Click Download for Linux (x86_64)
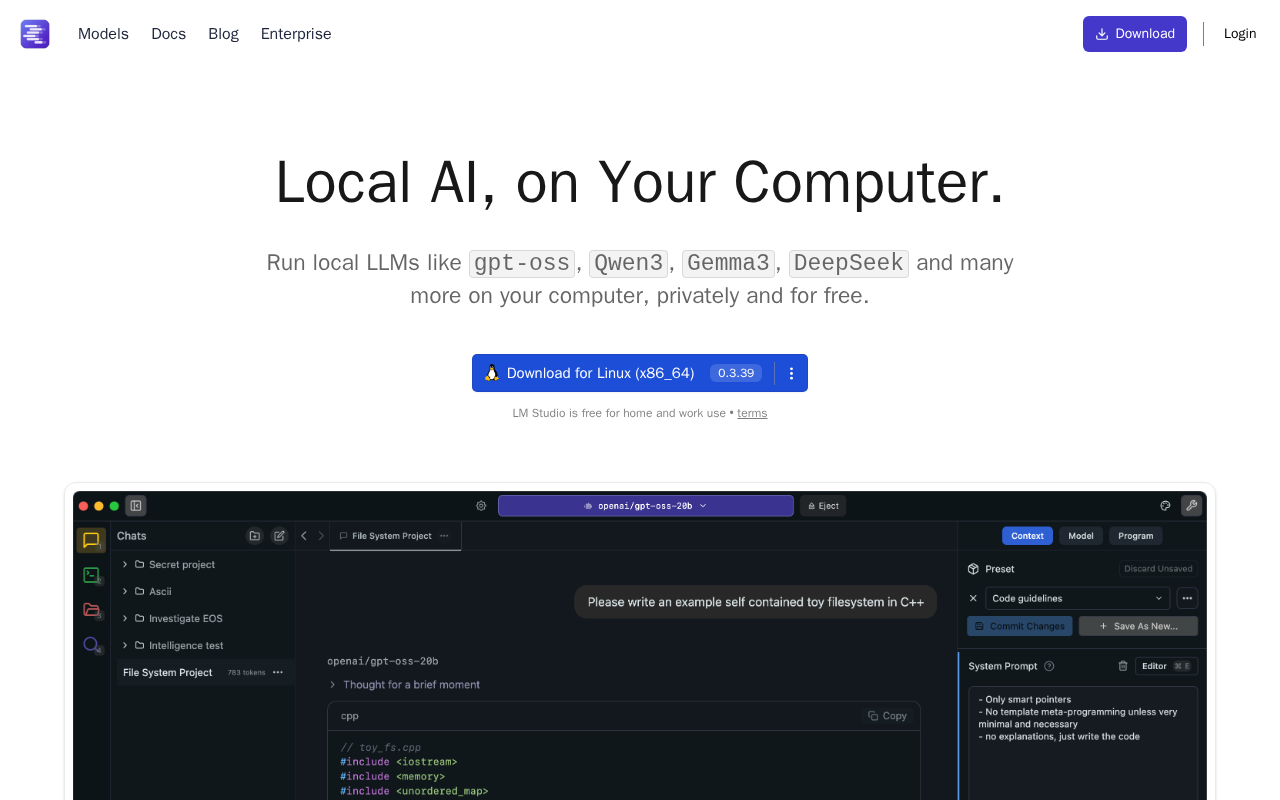Image resolution: width=1280 pixels, height=800 pixels. (600, 373)
